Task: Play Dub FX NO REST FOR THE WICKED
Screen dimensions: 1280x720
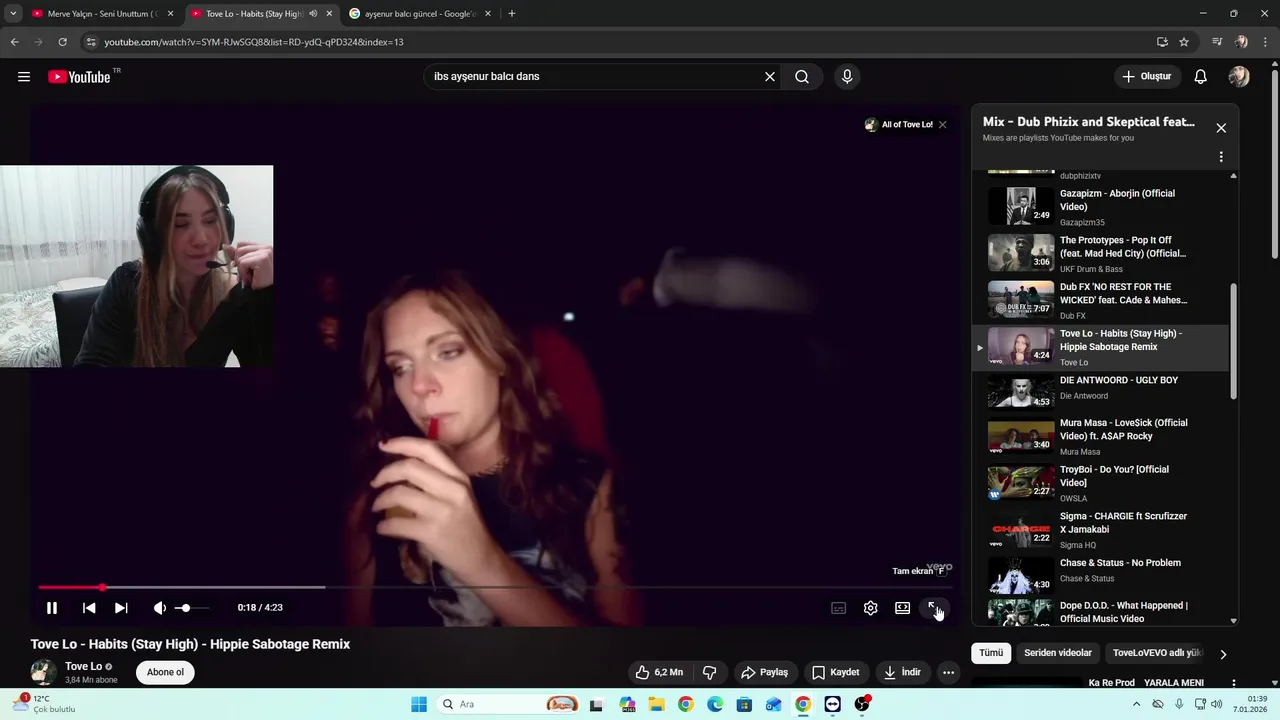Action: click(1100, 300)
